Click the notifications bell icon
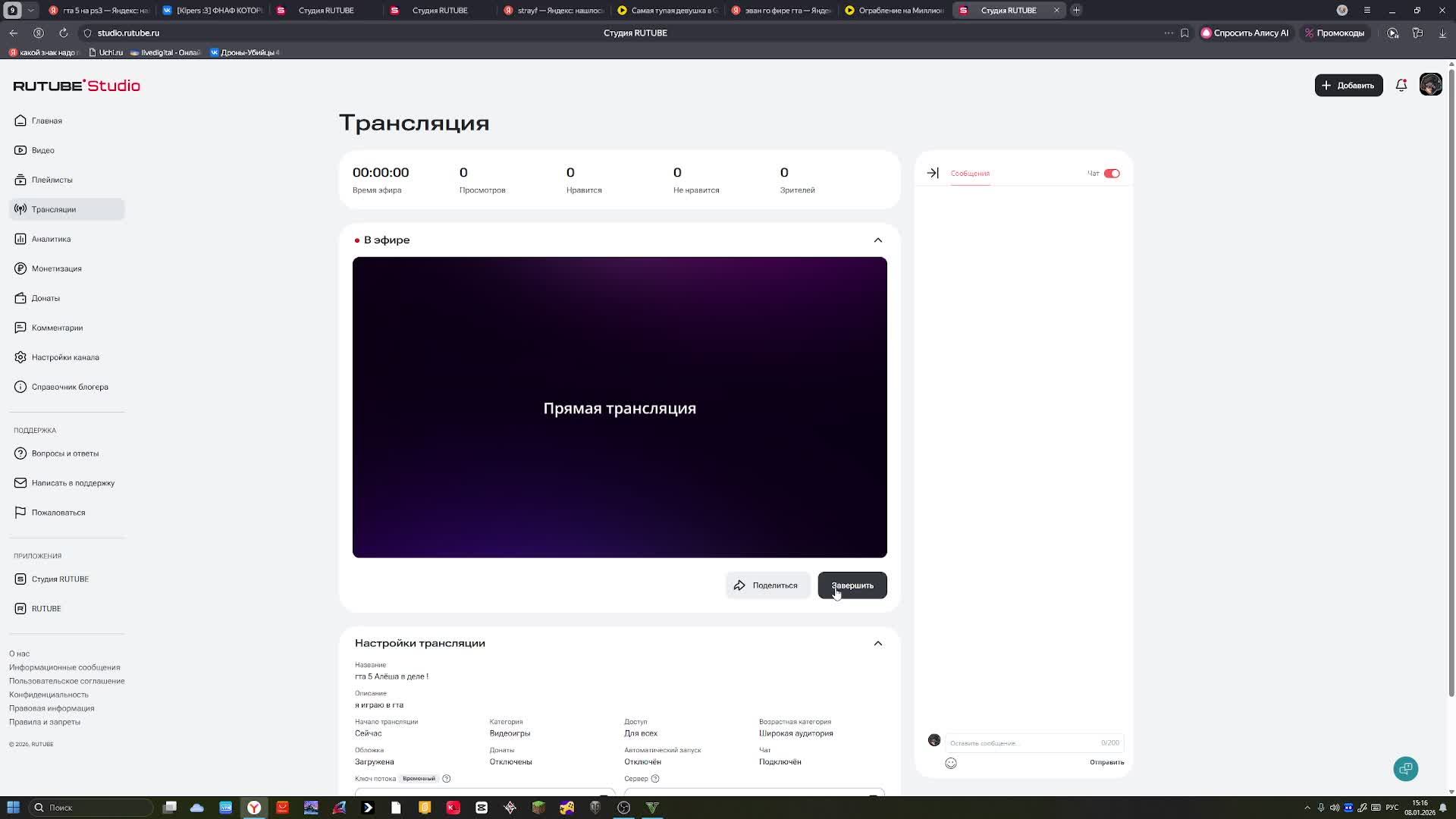This screenshot has height=819, width=1456. tap(1401, 86)
